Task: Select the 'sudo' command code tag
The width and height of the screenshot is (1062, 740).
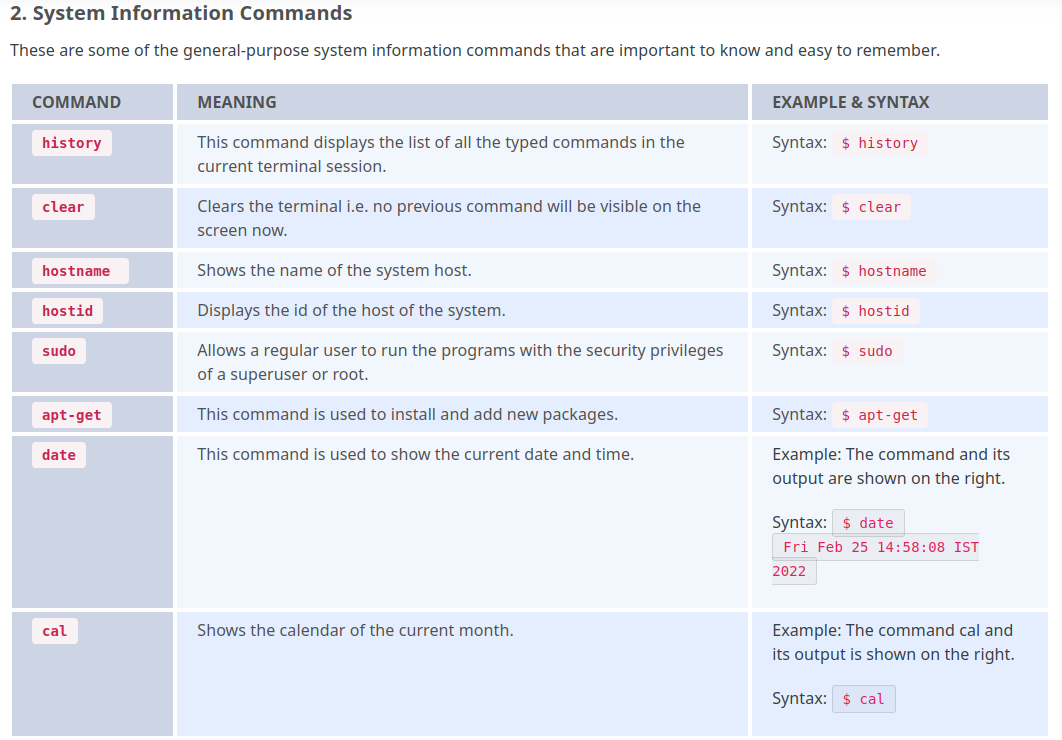Action: 59,351
